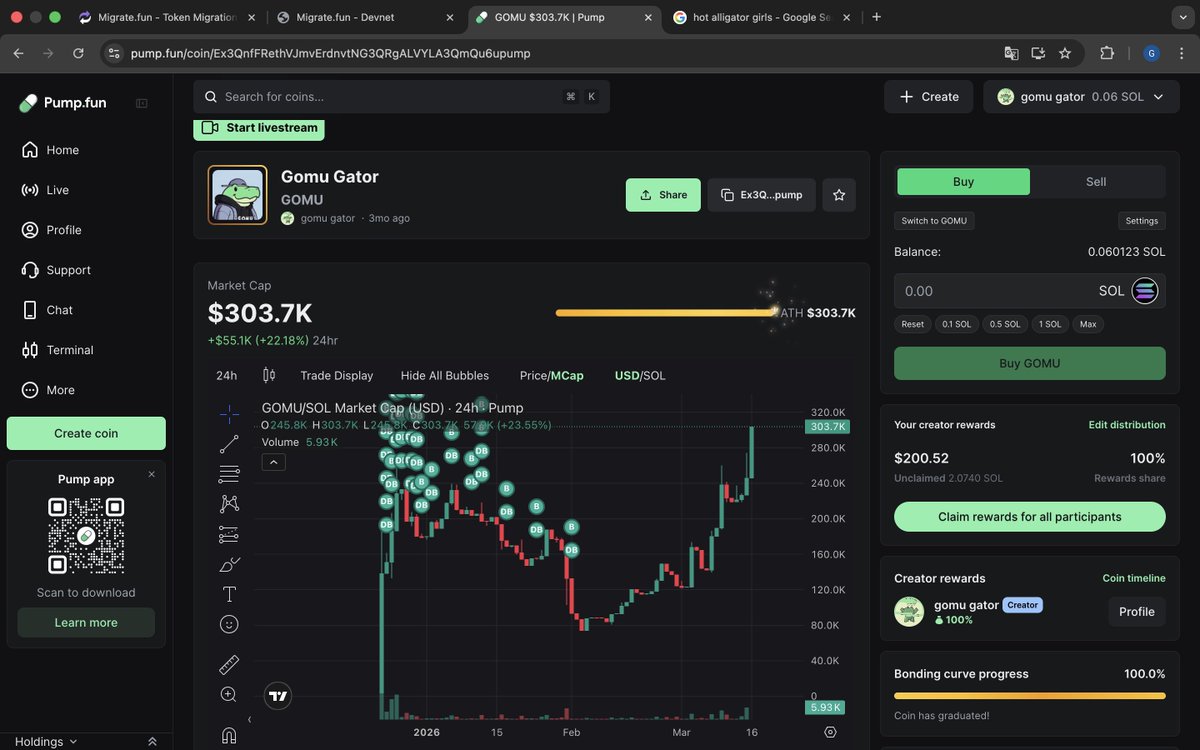The height and width of the screenshot is (750, 1200).
Task: Open Chrome three-dot menu
Action: point(1181,53)
